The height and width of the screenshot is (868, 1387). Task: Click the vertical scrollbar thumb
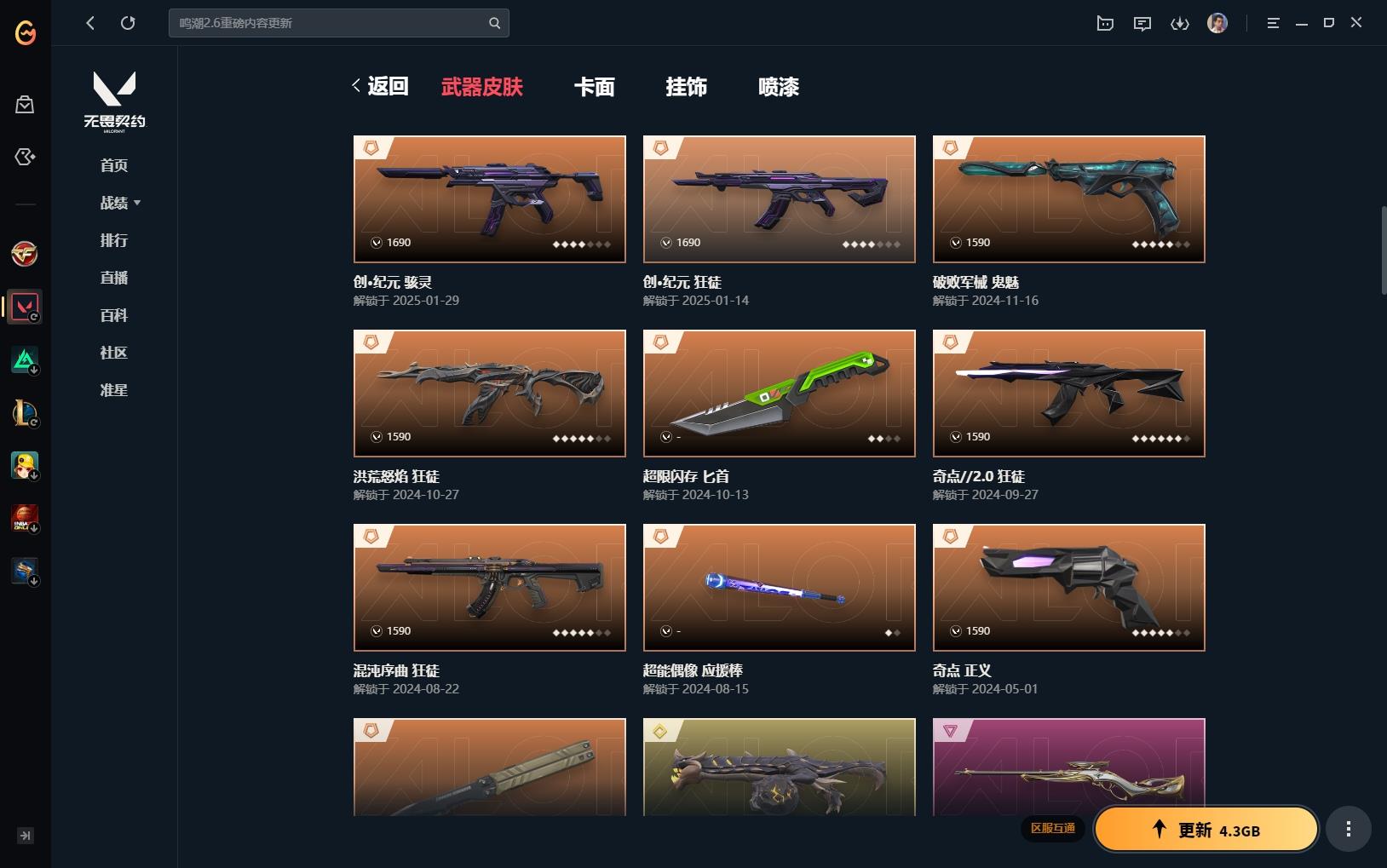point(1384,250)
